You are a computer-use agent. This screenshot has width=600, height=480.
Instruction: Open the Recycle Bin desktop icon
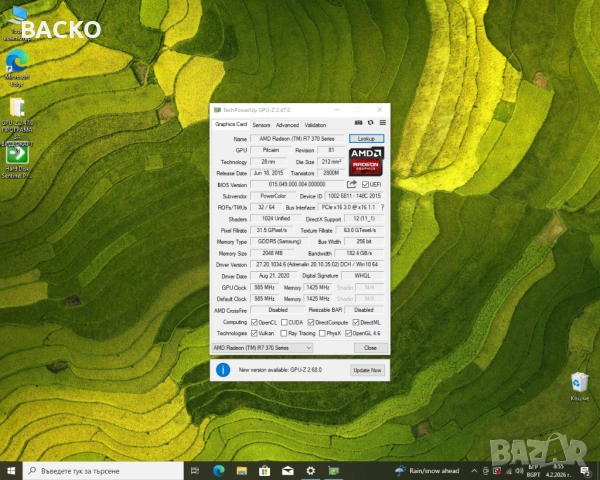(578, 385)
